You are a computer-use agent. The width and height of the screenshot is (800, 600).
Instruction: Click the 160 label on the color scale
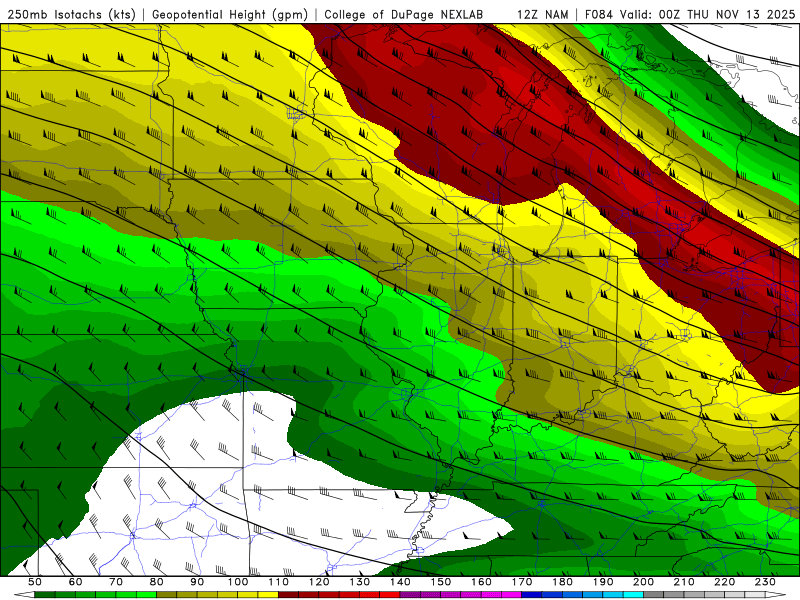482,582
